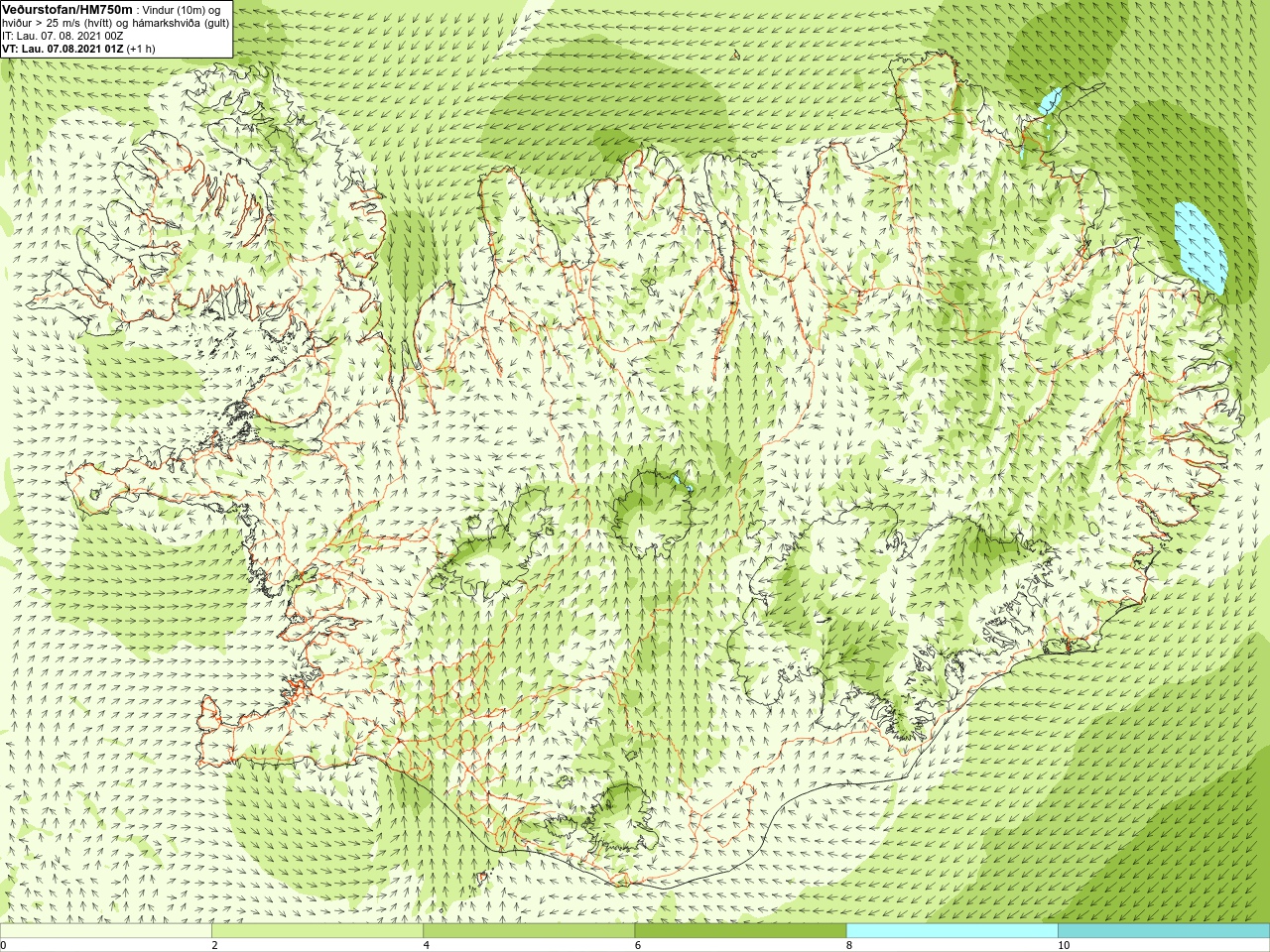The image size is (1270, 952).
Task: Click the 8–10 m/s light cyan legend segment
Action: 952,931
